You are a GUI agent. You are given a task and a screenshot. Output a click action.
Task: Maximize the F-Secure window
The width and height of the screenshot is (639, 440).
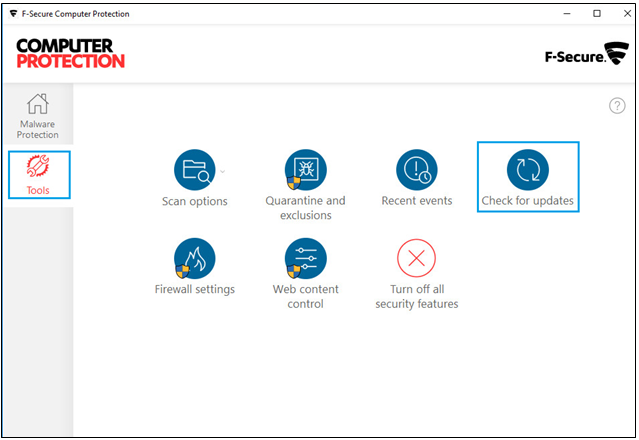tap(597, 14)
